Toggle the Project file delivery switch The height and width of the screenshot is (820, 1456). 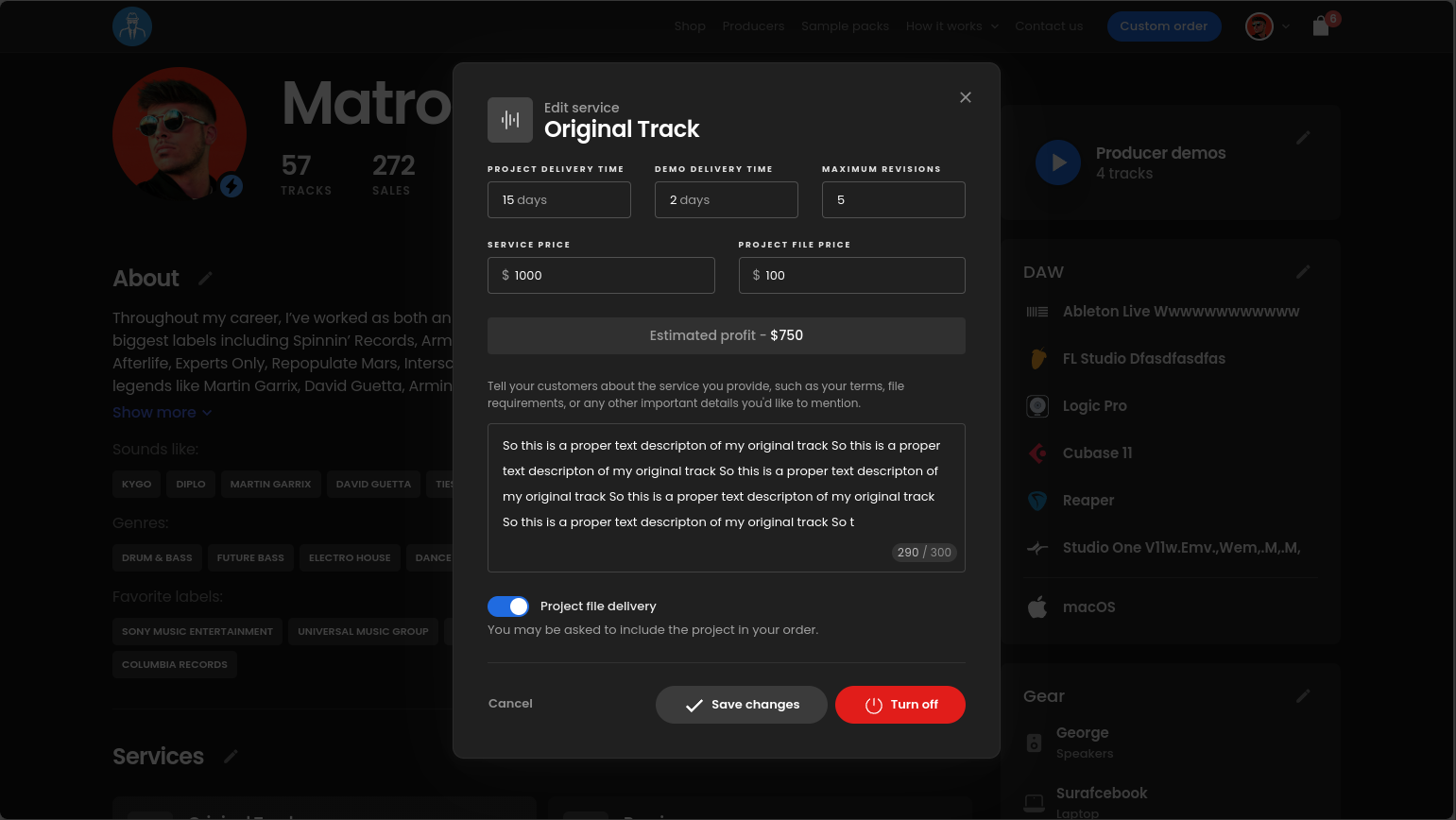click(x=508, y=606)
